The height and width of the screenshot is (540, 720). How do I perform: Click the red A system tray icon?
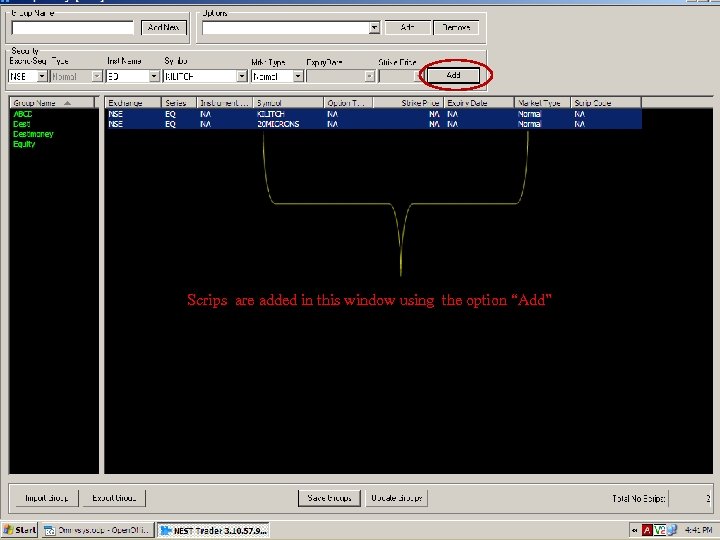click(x=647, y=530)
